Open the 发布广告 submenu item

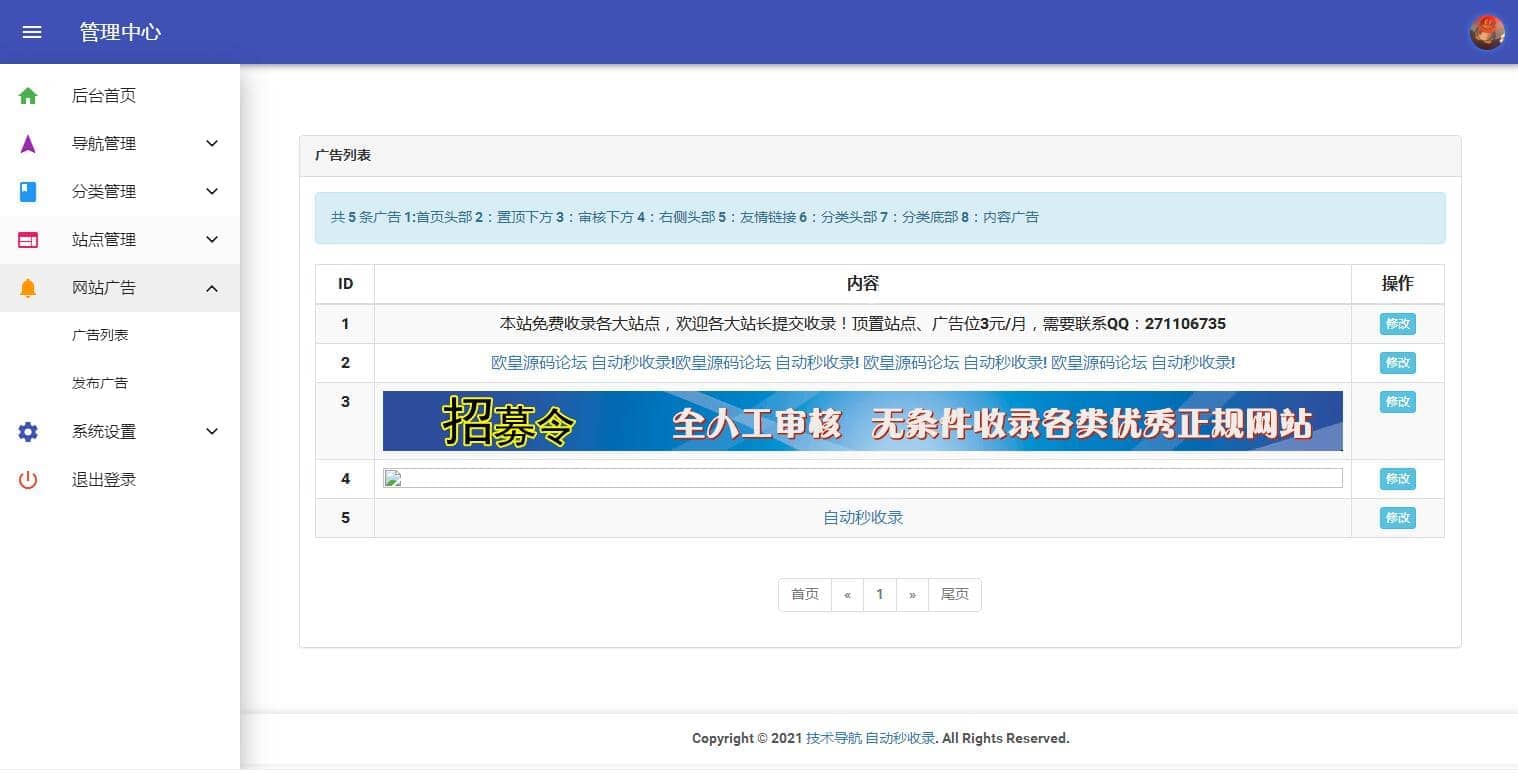click(x=100, y=384)
